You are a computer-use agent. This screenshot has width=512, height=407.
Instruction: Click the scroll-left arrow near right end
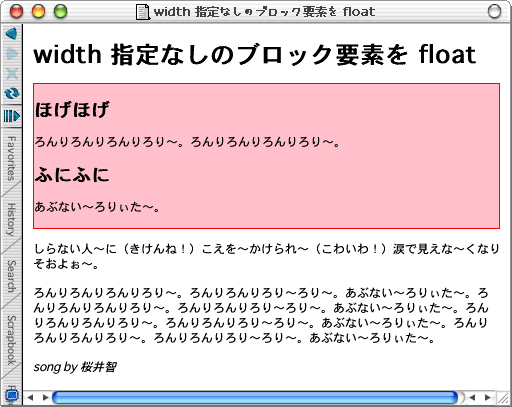(x=472, y=397)
